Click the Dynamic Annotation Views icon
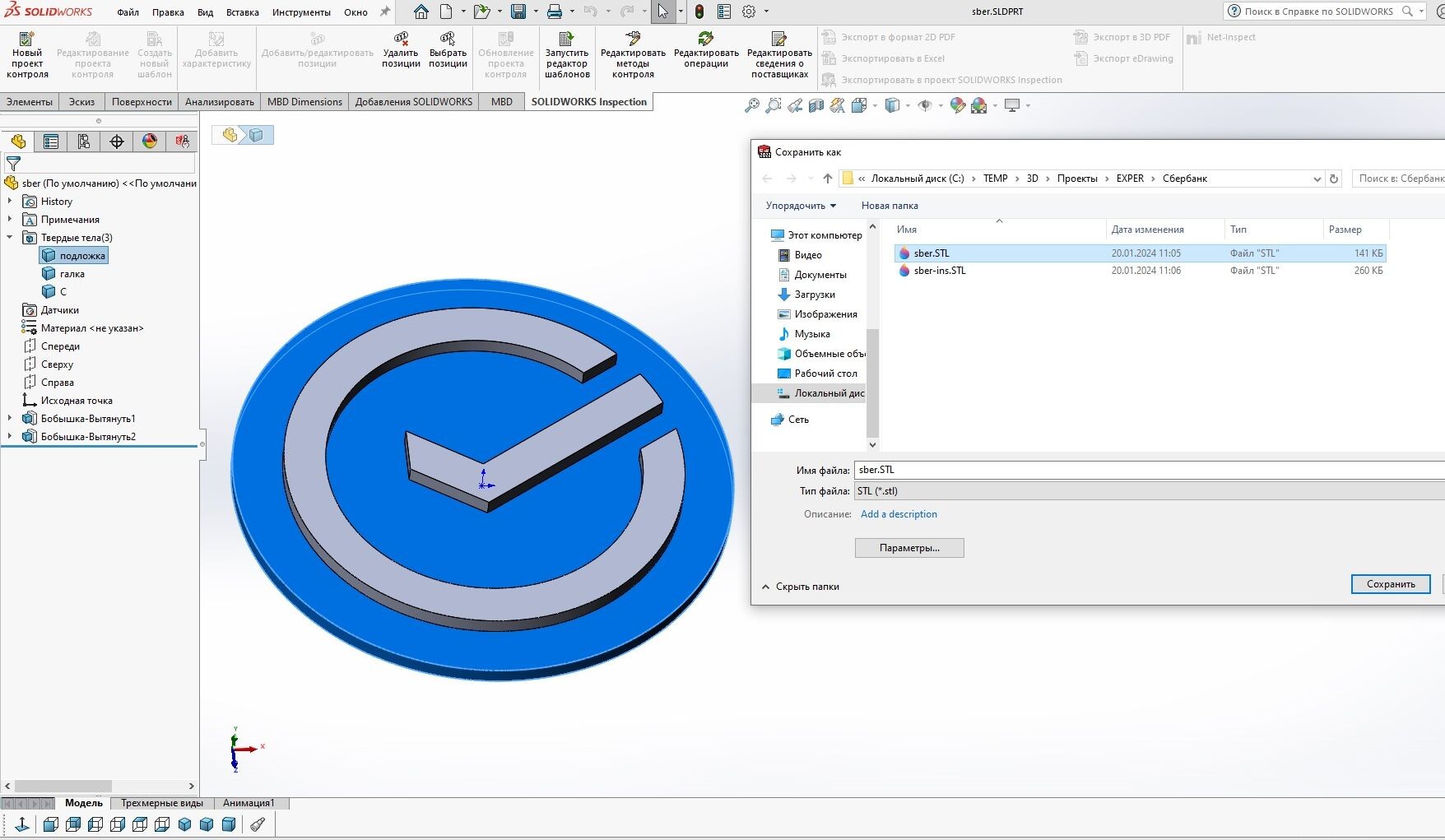Screen dimensions: 1445x840 [838, 105]
